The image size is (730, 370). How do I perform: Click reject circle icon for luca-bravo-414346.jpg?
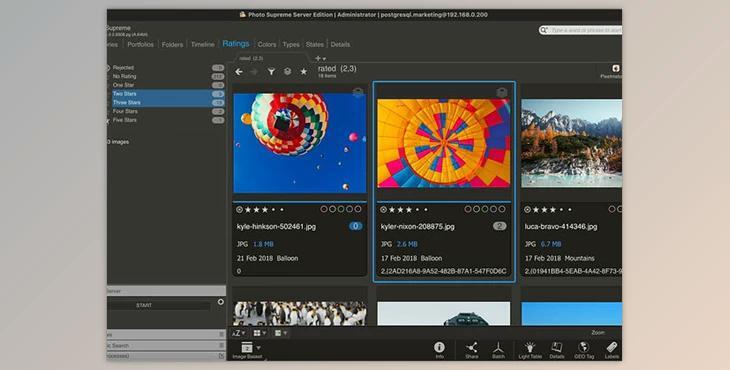pos(527,210)
